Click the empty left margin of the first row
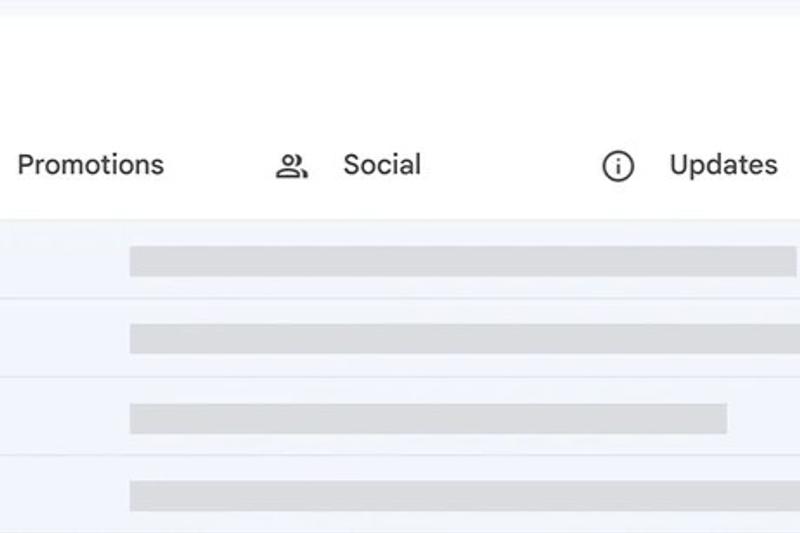This screenshot has height=533, width=800. 60,261
